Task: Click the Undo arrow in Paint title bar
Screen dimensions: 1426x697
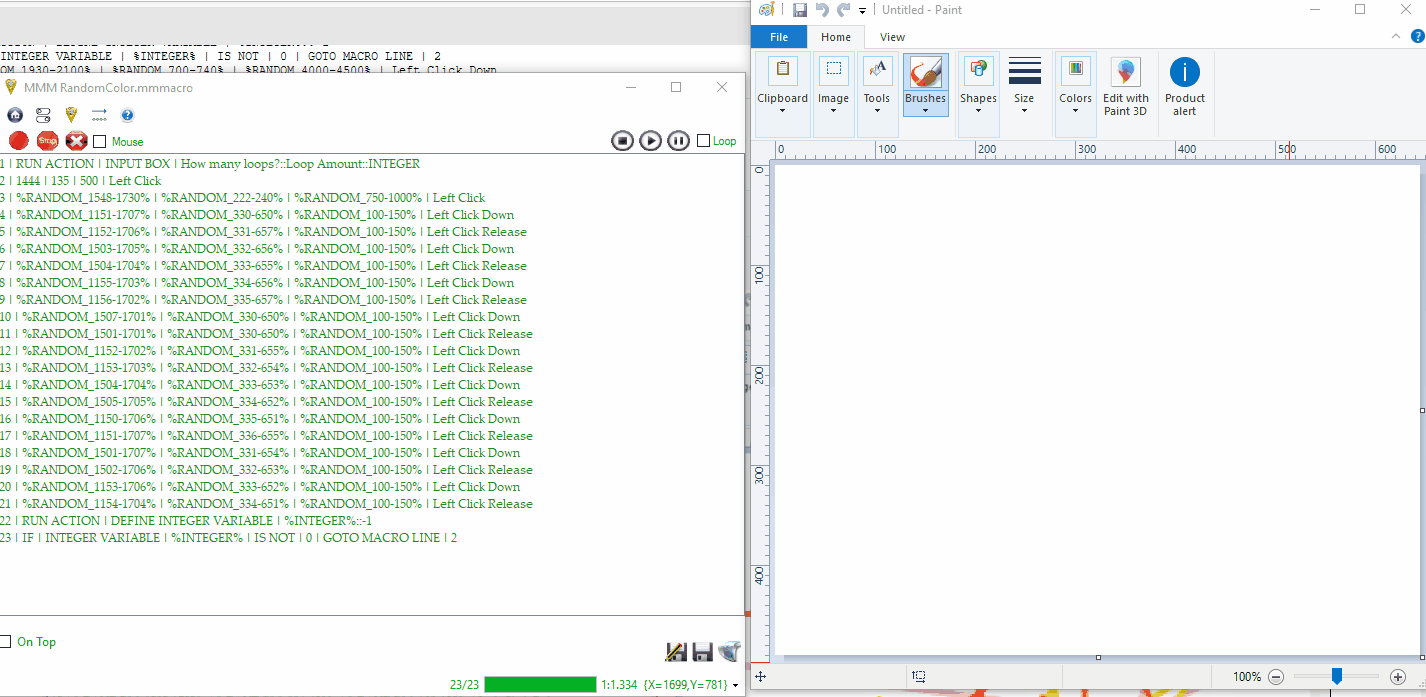Action: (x=822, y=10)
